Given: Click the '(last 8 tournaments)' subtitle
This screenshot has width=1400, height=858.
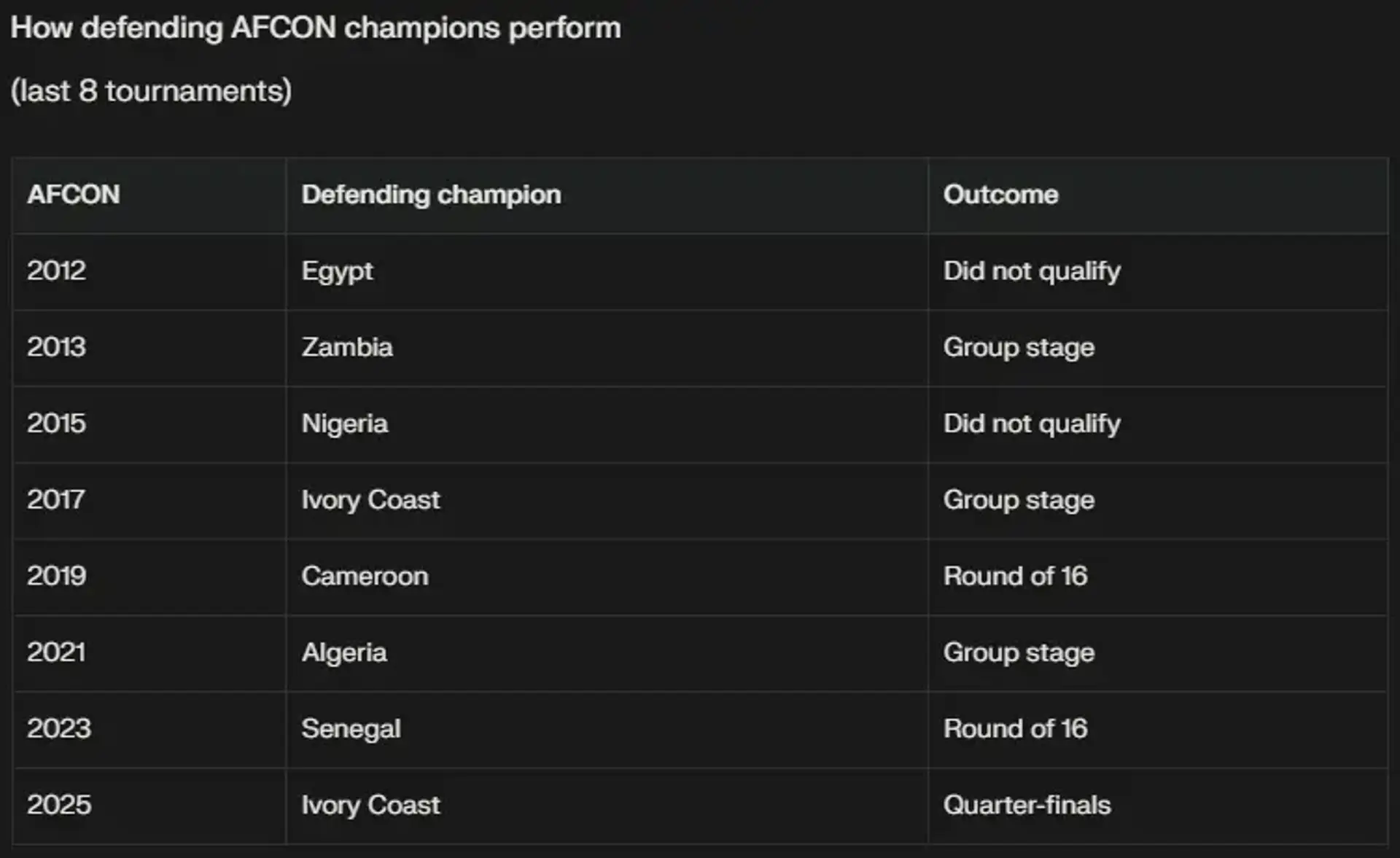Looking at the screenshot, I should [x=151, y=91].
